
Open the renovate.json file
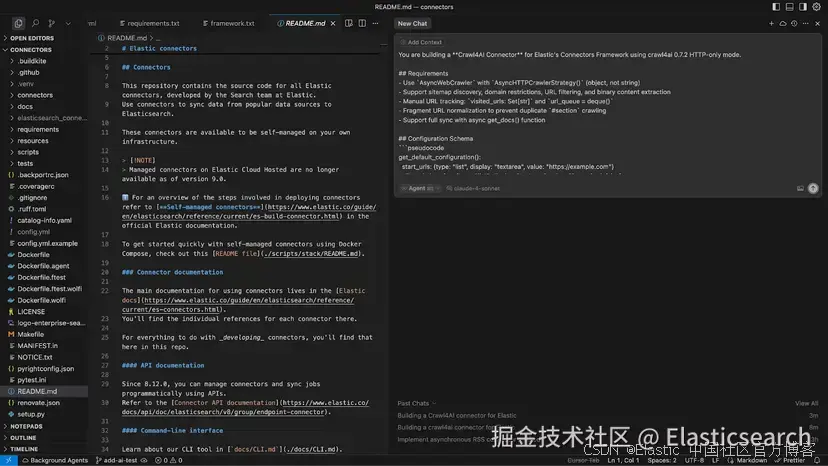[44, 403]
